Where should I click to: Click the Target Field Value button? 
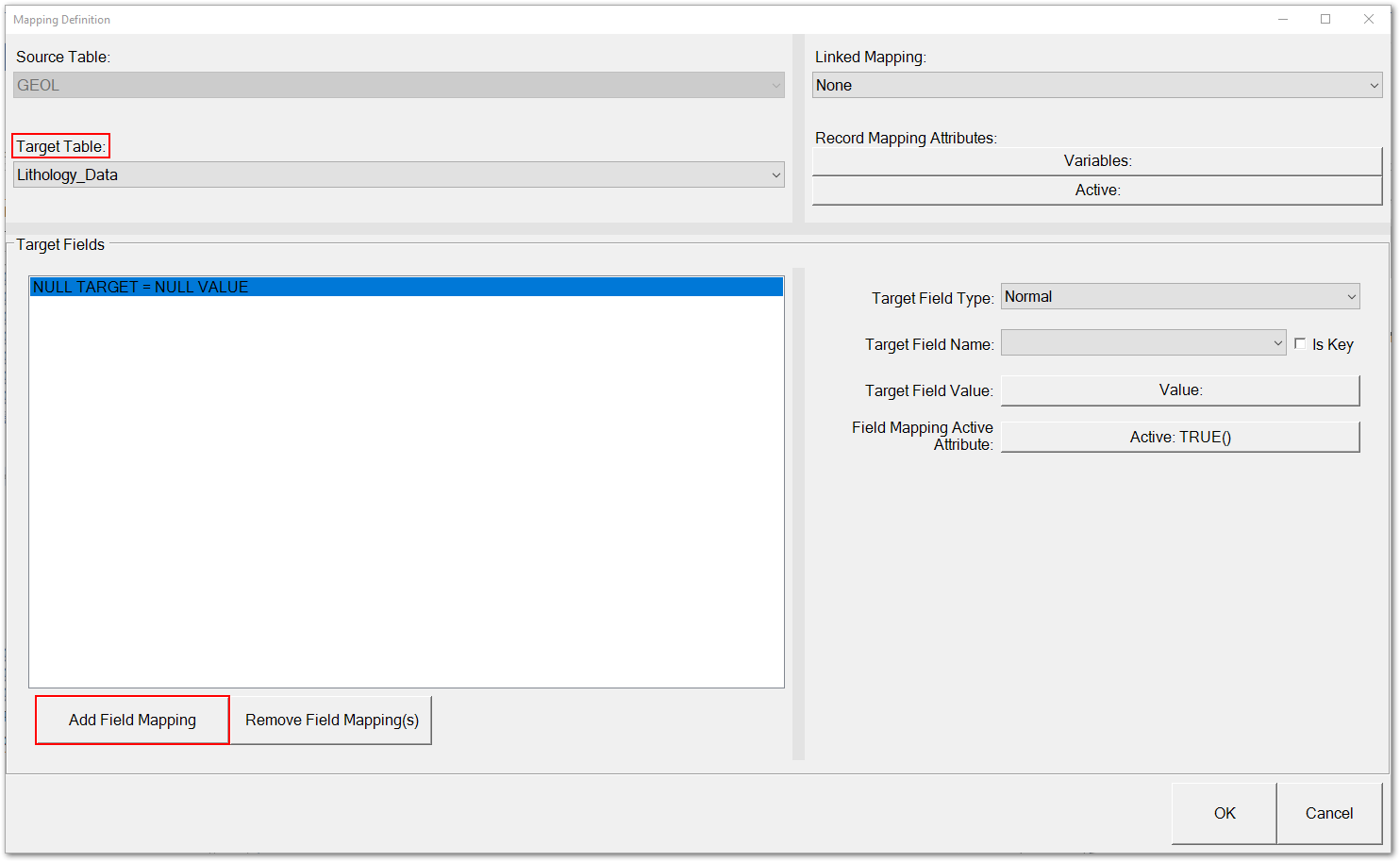click(x=1180, y=390)
